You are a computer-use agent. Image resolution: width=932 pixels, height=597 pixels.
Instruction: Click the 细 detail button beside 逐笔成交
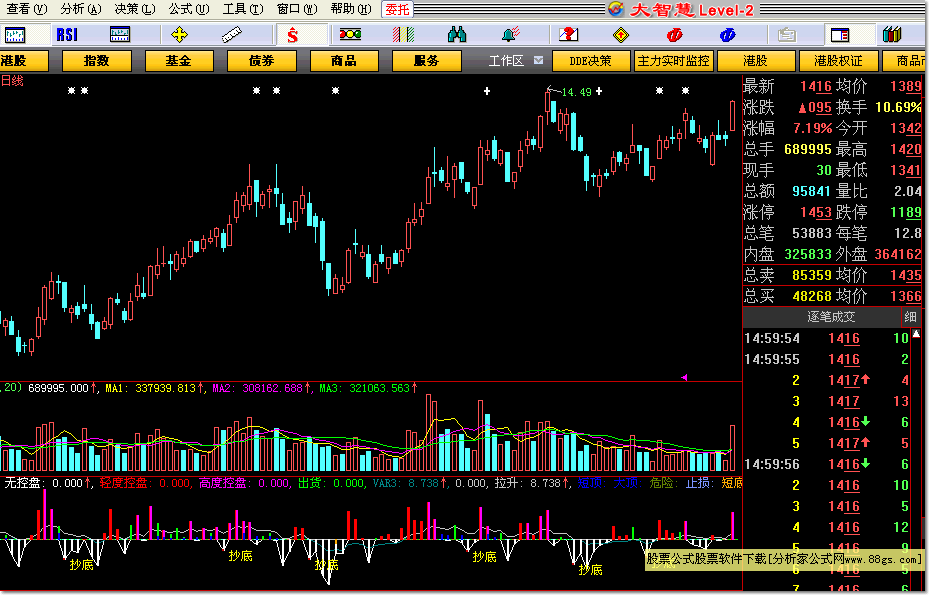tap(910, 317)
